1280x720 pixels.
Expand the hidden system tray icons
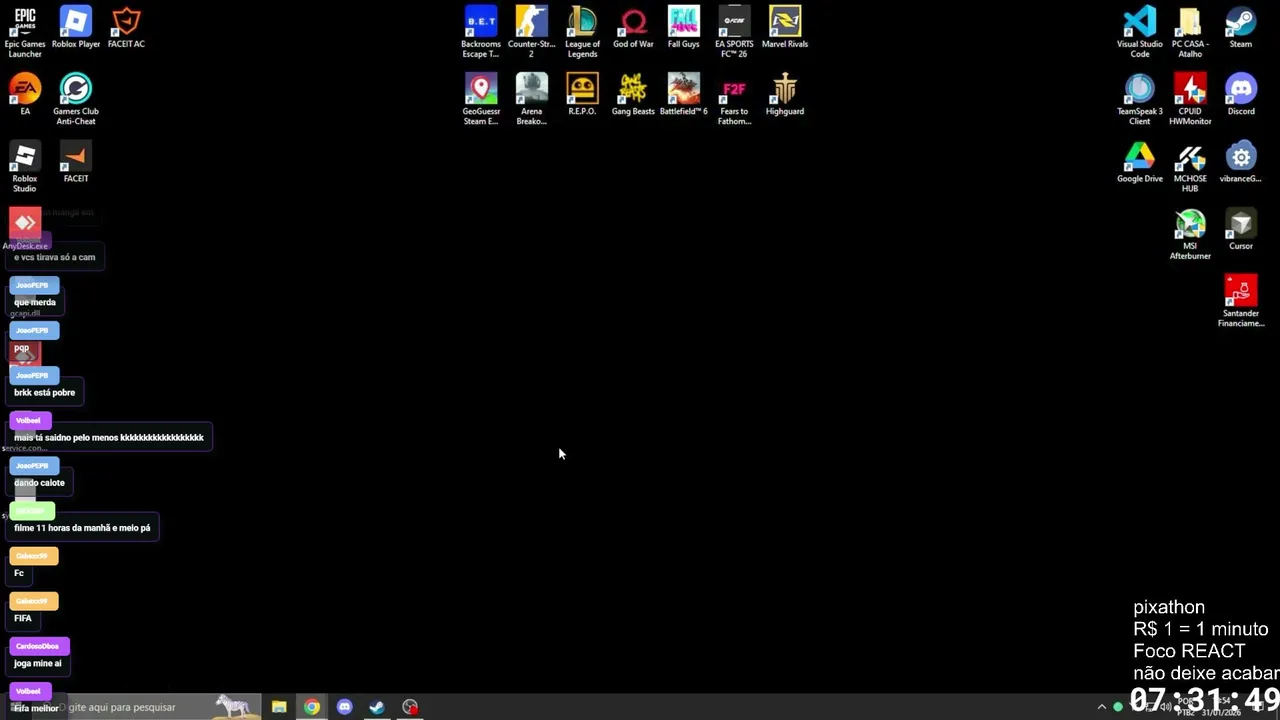point(1102,707)
